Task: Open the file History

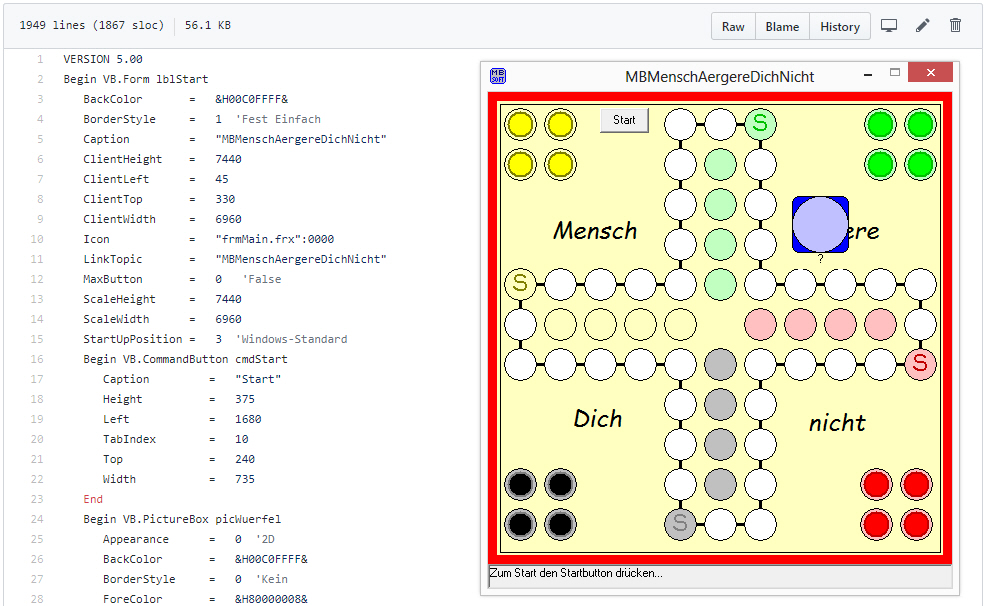Action: [839, 26]
